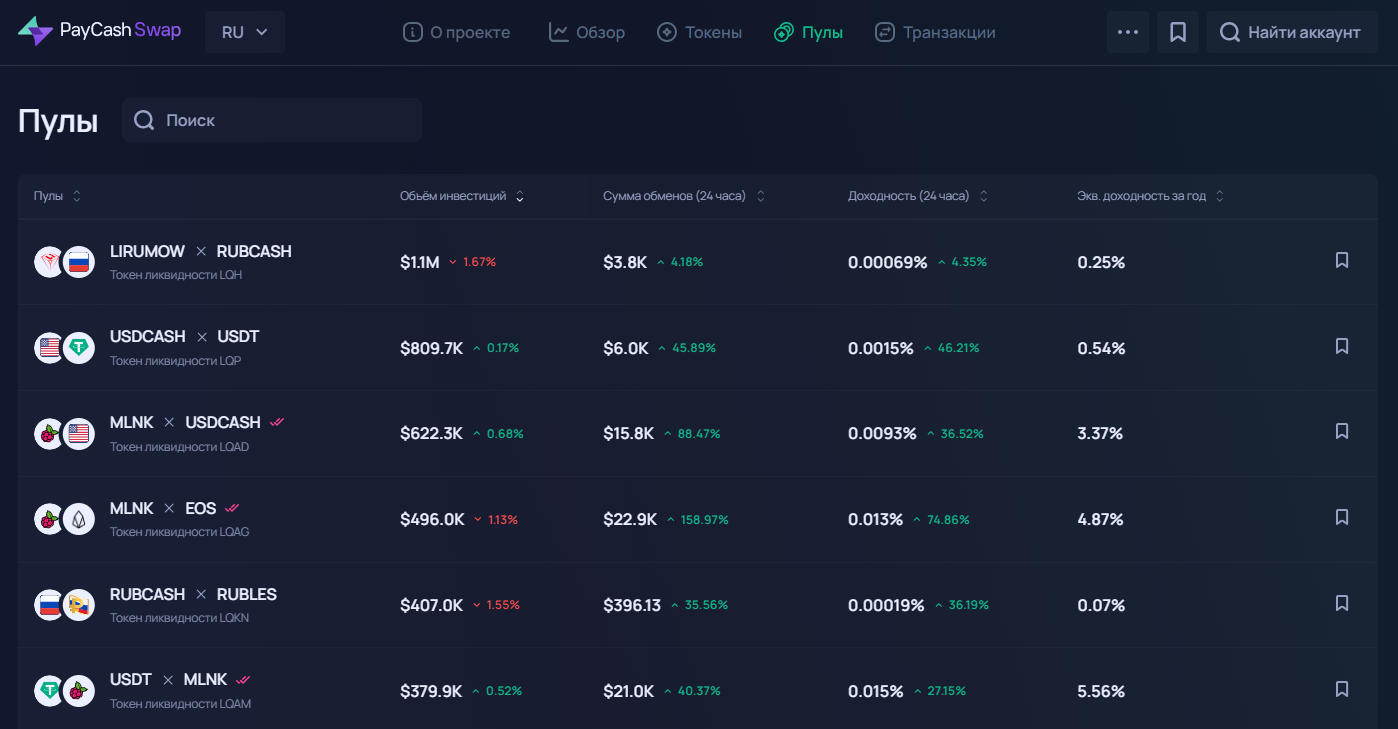Click Токен ликвидности LQKN text
The width and height of the screenshot is (1398, 729).
click(x=179, y=618)
